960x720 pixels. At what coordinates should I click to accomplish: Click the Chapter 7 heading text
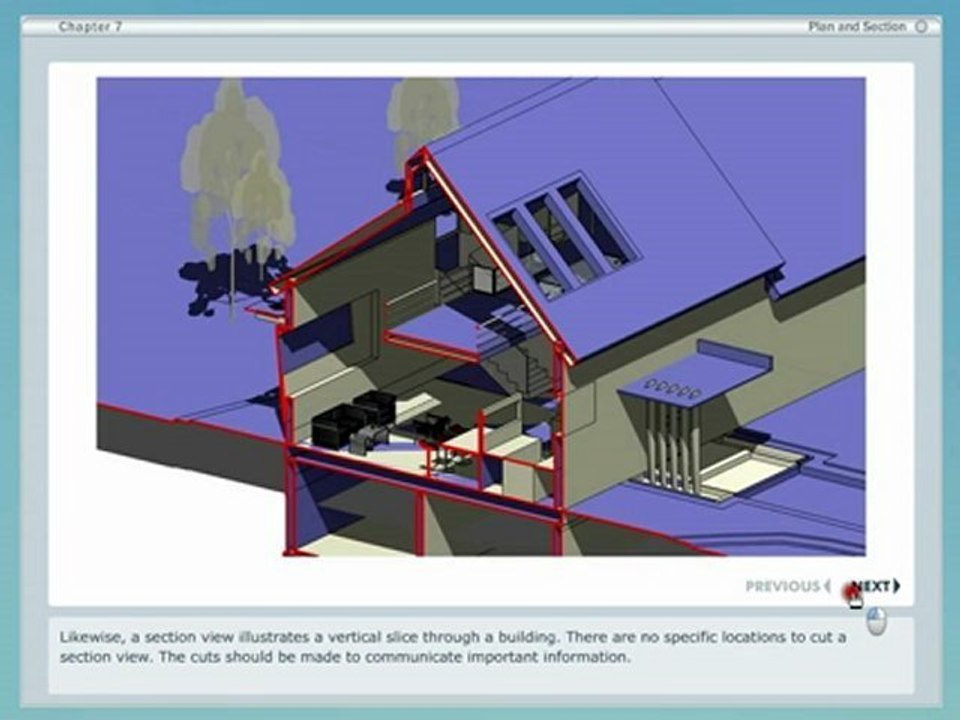(90, 26)
